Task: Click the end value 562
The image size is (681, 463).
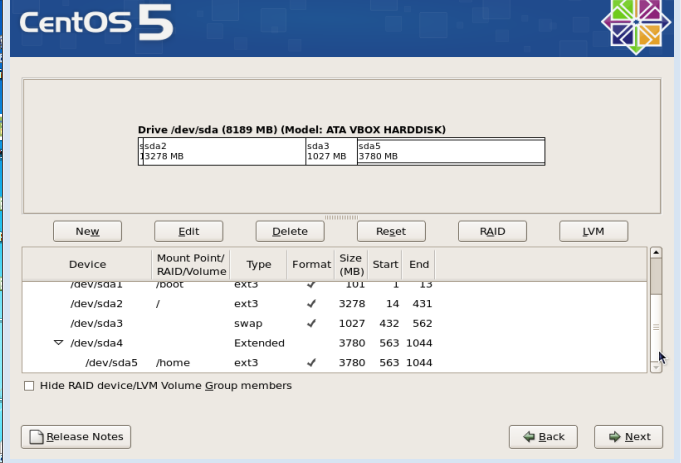Action: [x=422, y=323]
